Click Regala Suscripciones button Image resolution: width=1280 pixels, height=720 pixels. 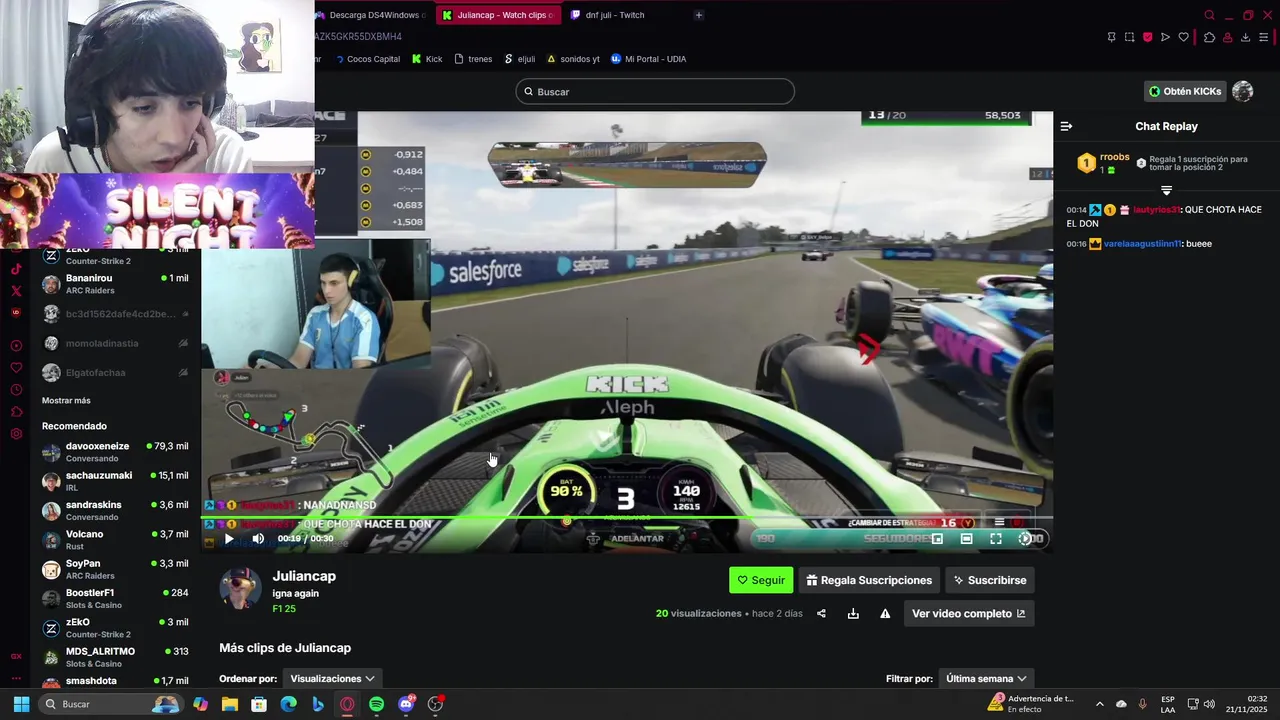869,580
